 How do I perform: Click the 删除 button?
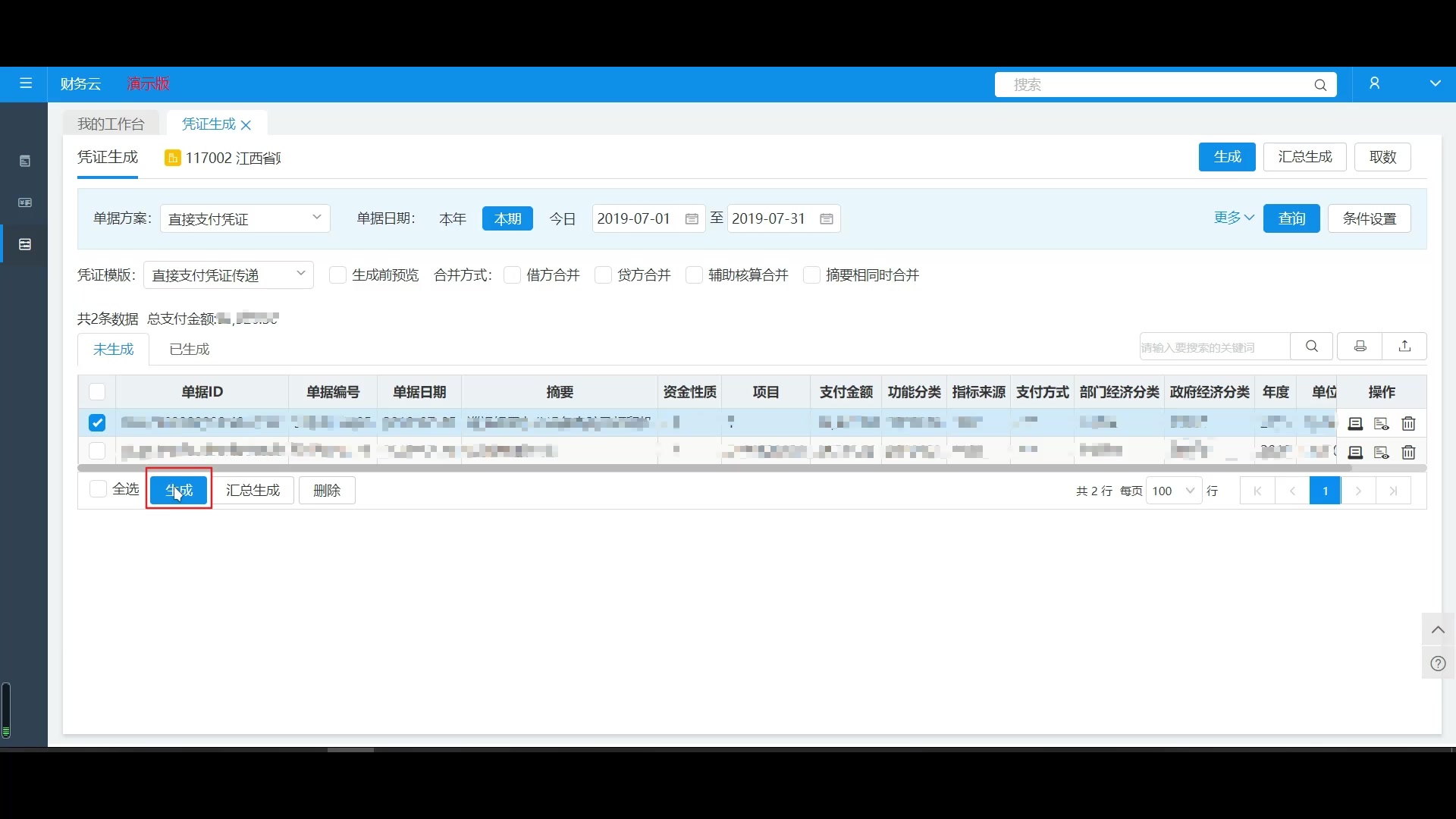pyautogui.click(x=327, y=490)
